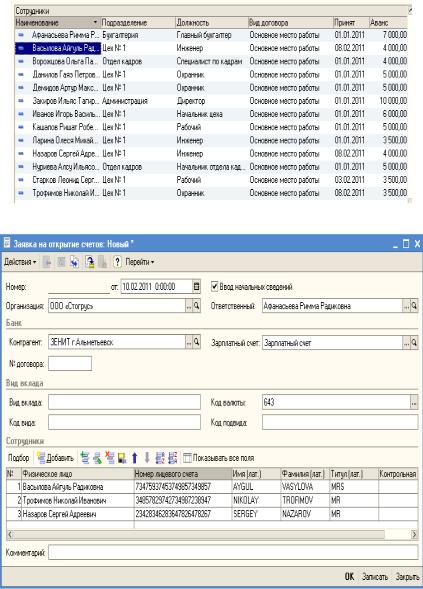Click the MRS title cell
This screenshot has width=423, height=589.
click(354, 487)
